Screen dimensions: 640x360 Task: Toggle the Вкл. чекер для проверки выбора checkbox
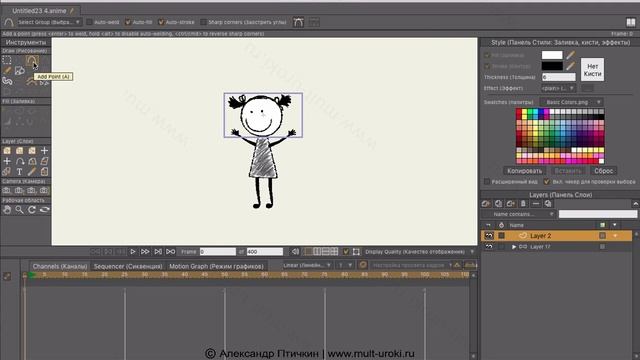[547, 182]
